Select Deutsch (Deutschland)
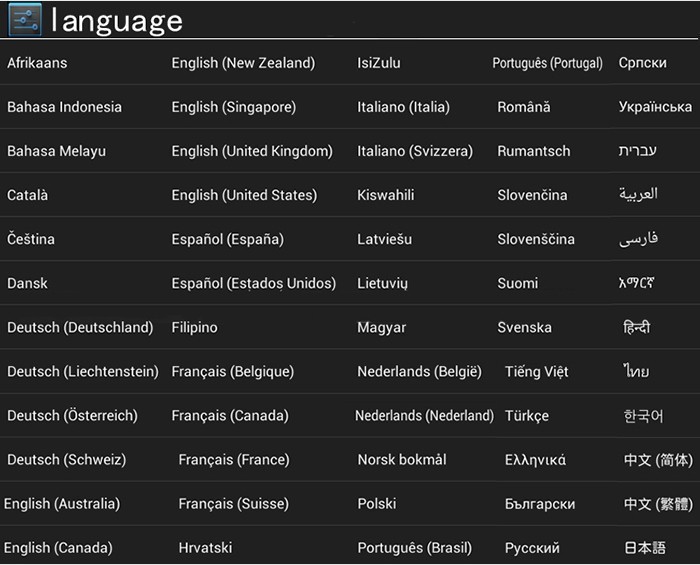This screenshot has height=565, width=700. tap(80, 327)
